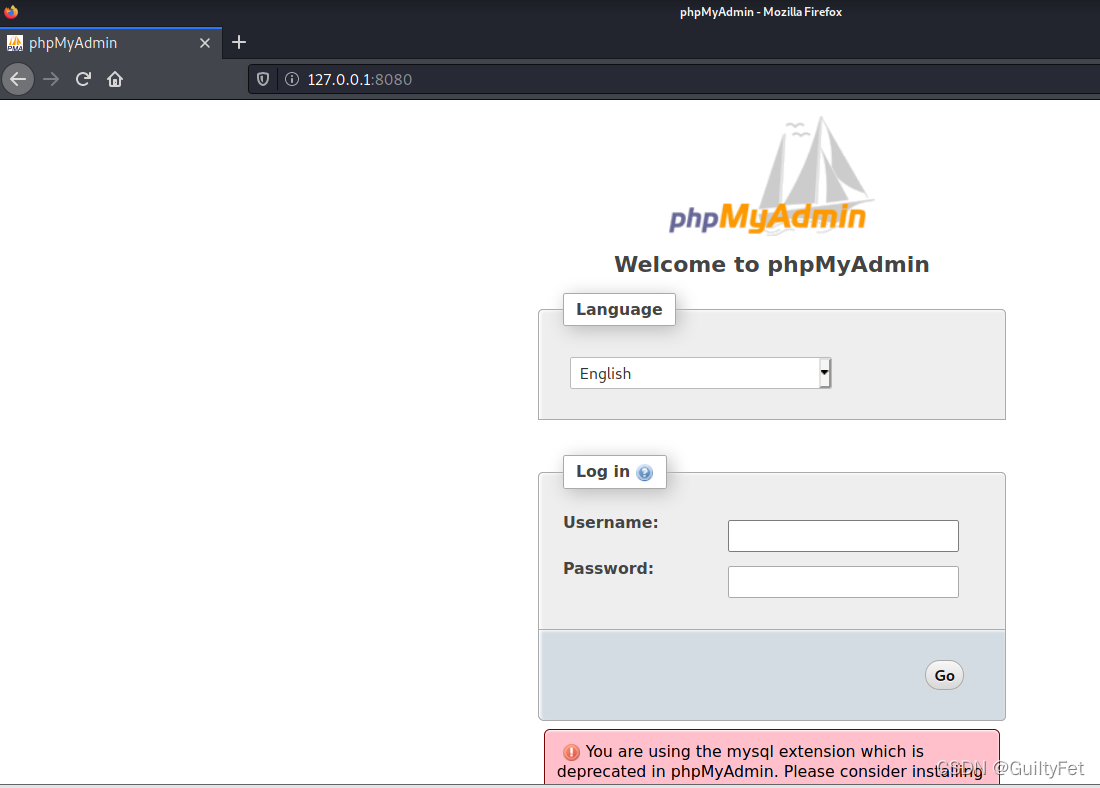
Task: Open the English language dropdown
Action: [x=700, y=373]
